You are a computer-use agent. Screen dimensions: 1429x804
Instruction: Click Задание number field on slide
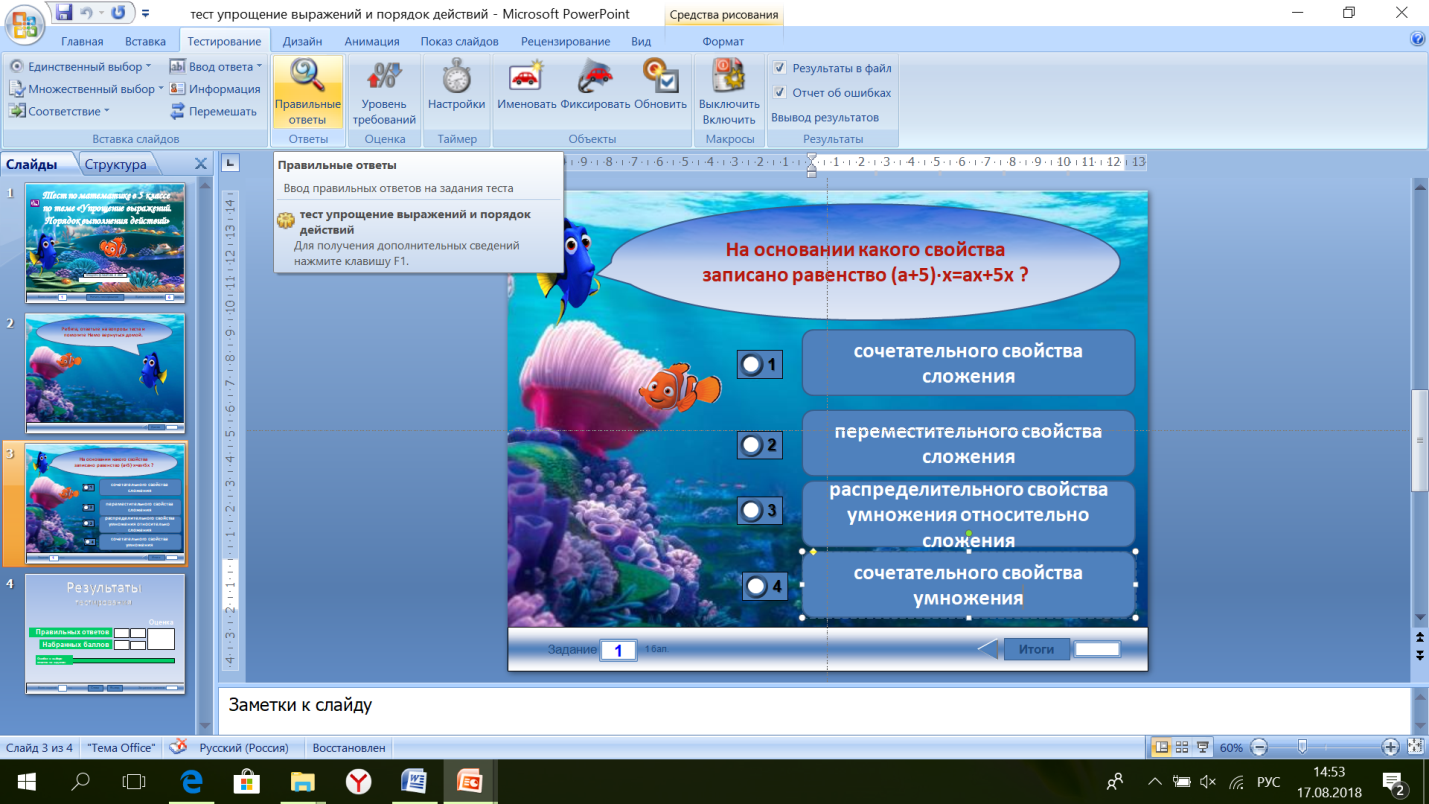point(618,650)
